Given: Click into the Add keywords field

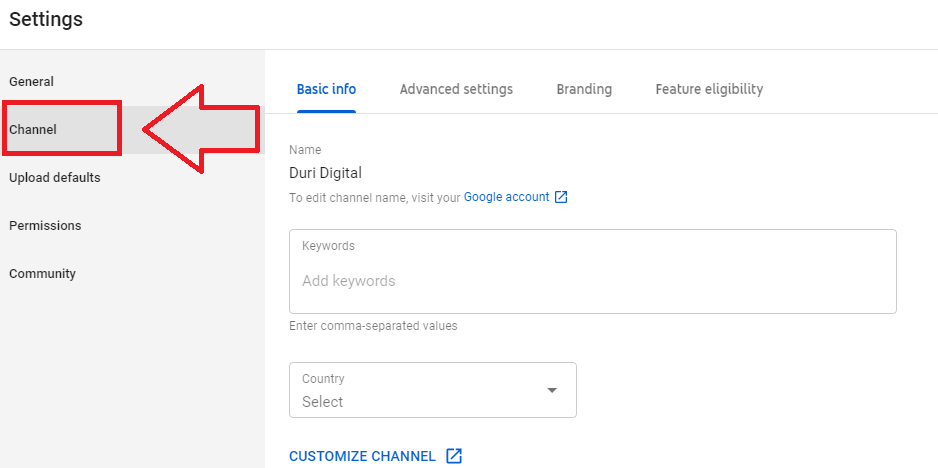Looking at the screenshot, I should [x=592, y=272].
